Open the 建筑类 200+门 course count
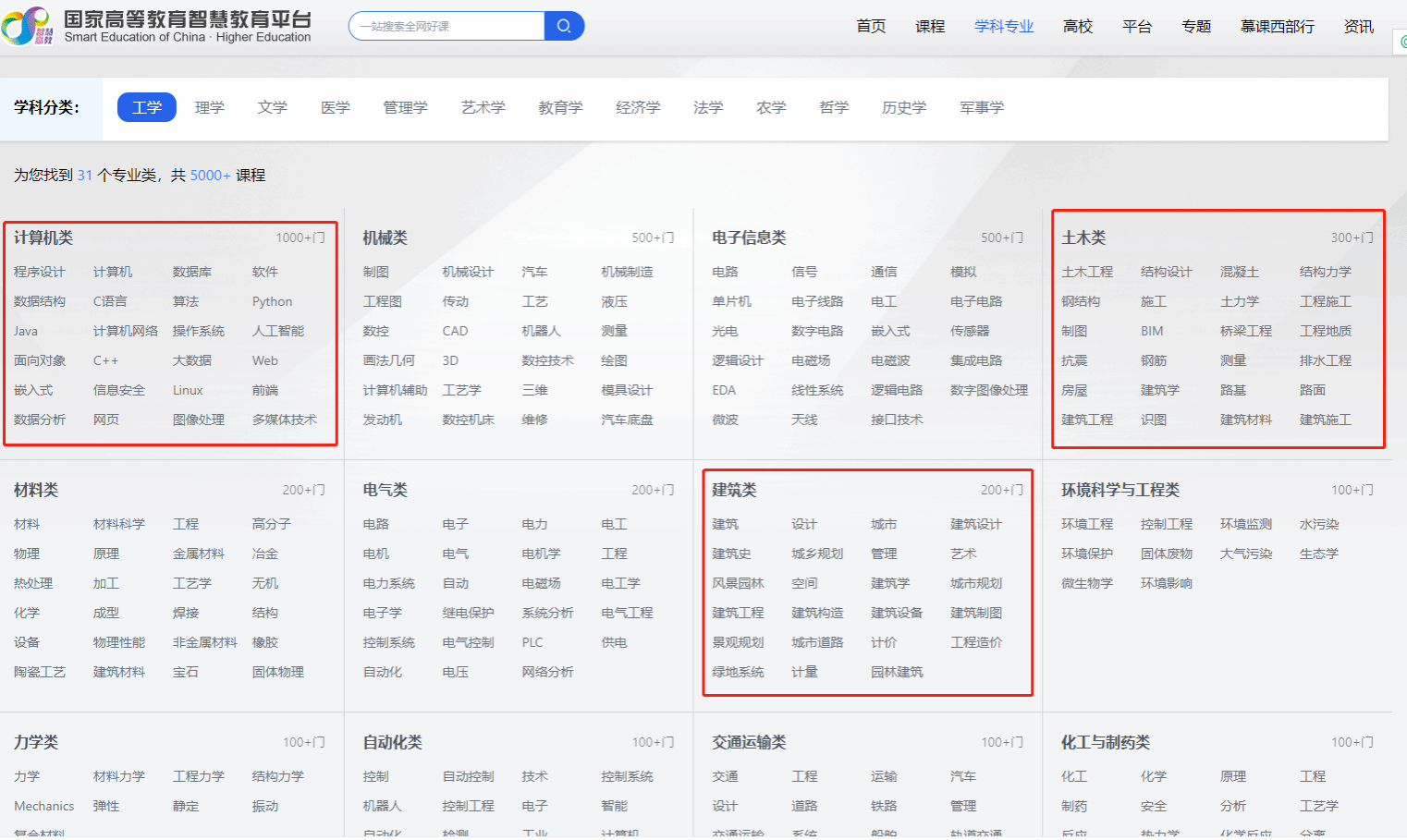1407x840 pixels. coord(1002,490)
